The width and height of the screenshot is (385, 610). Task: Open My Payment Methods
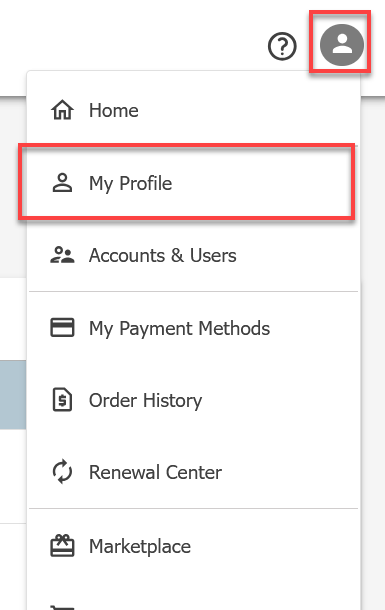click(x=194, y=328)
